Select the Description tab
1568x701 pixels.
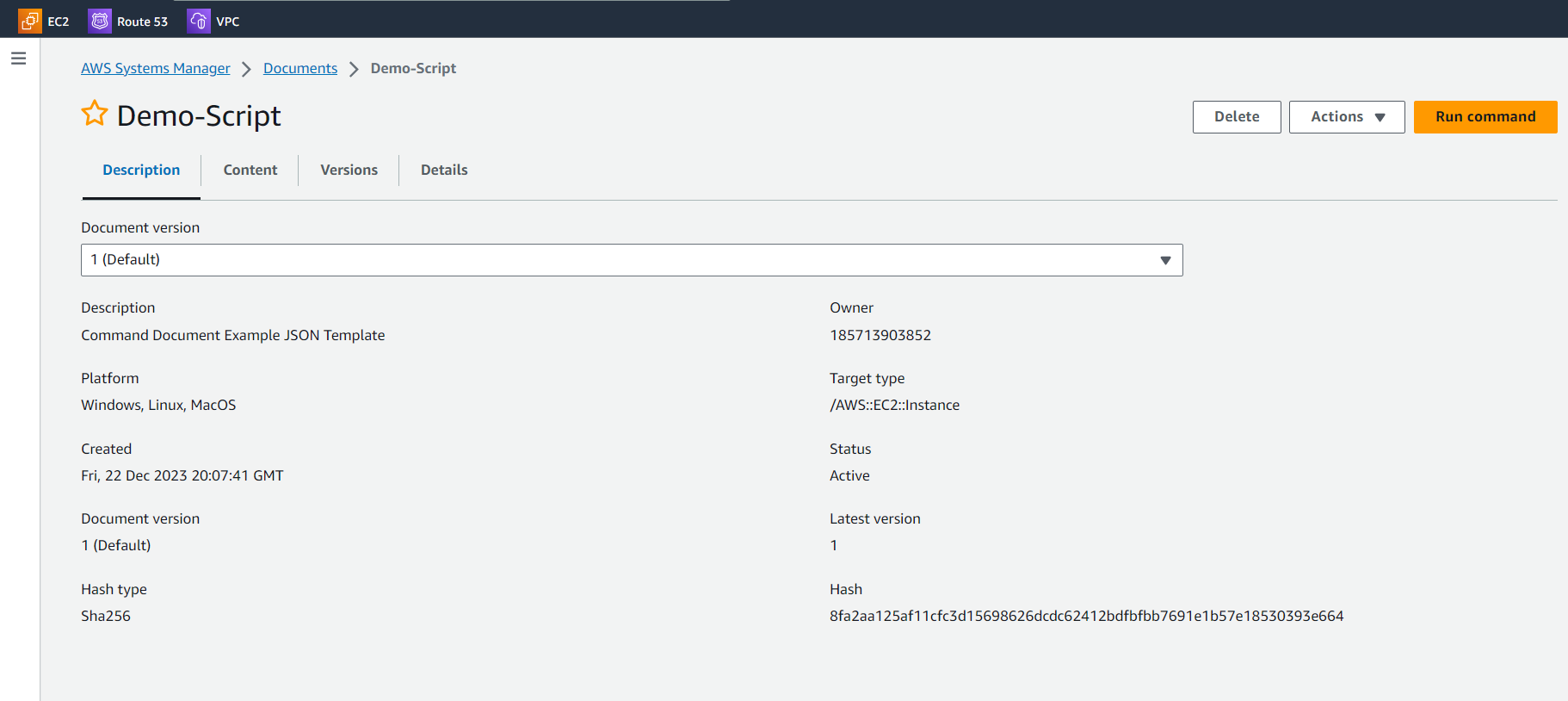point(141,171)
